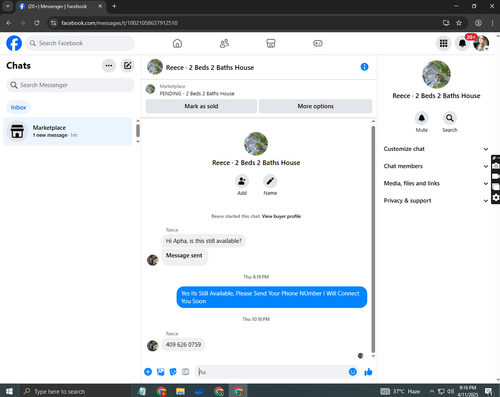
Task: Click the Mark as sold button
Action: pos(201,106)
